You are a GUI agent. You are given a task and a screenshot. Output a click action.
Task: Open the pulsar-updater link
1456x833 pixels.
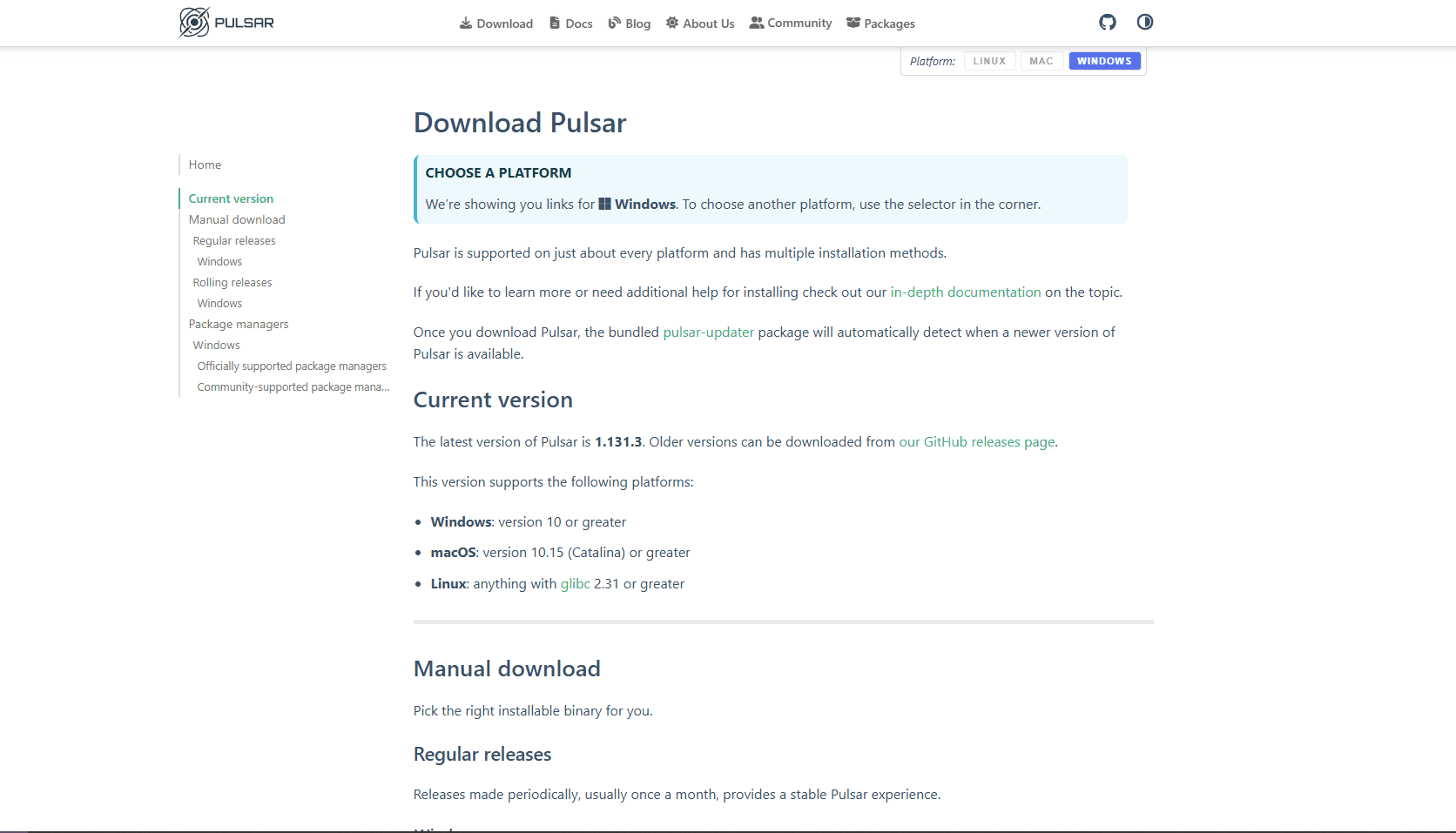tap(708, 332)
